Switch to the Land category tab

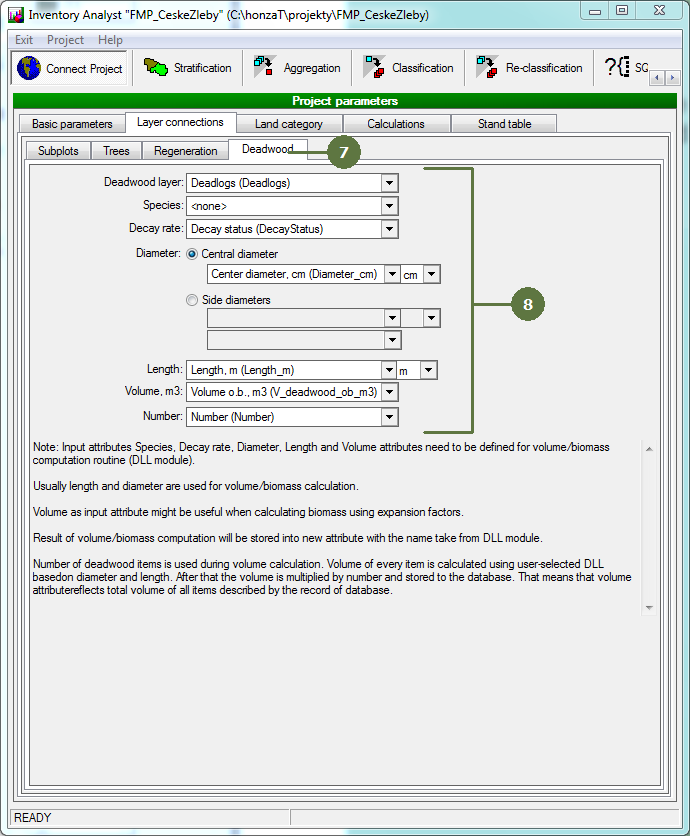(x=288, y=124)
